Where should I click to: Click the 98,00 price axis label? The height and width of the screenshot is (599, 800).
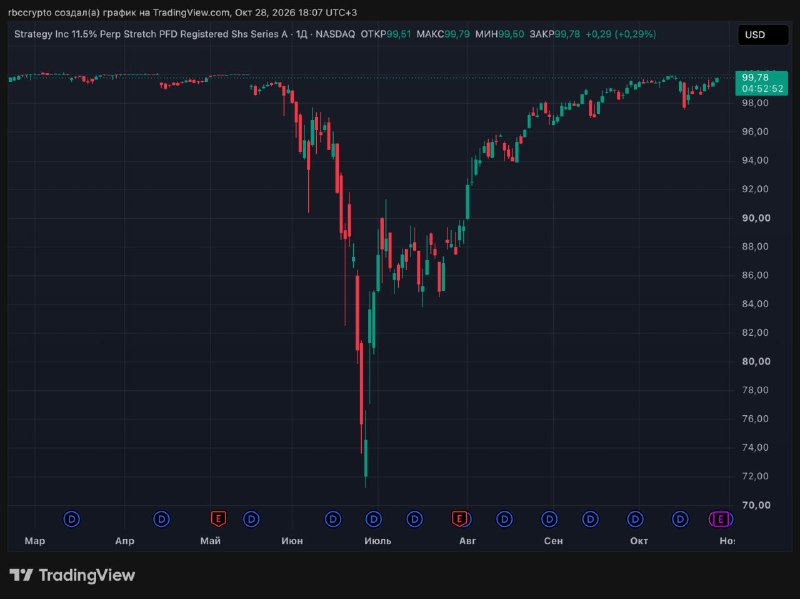click(755, 103)
